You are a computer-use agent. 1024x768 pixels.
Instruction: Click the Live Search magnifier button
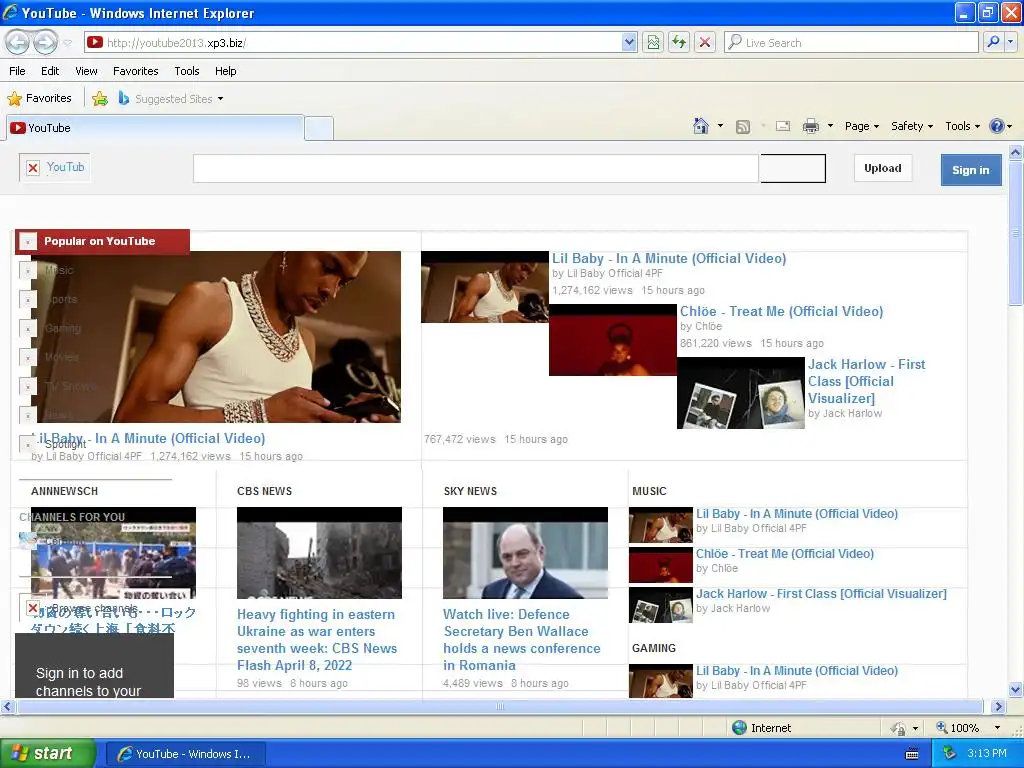click(993, 42)
